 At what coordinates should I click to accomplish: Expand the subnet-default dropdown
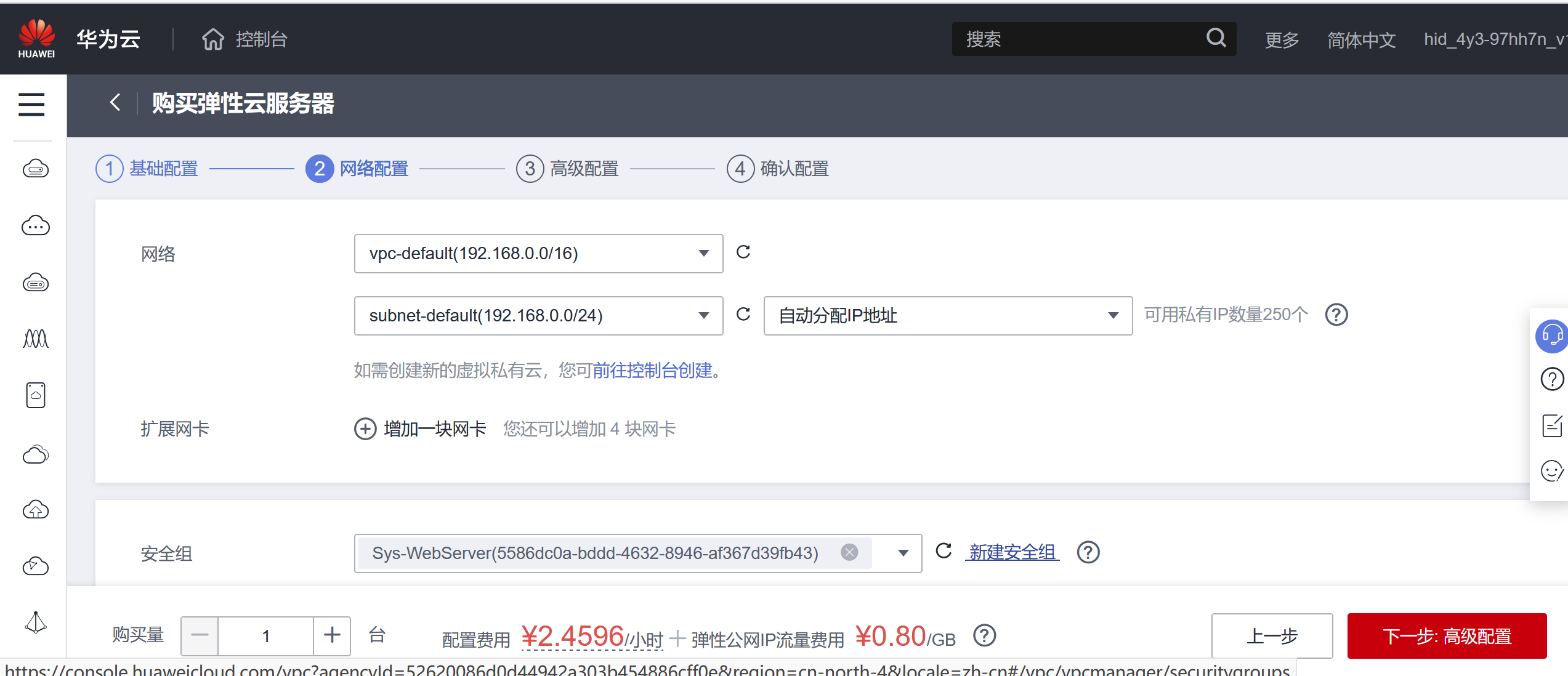(703, 316)
